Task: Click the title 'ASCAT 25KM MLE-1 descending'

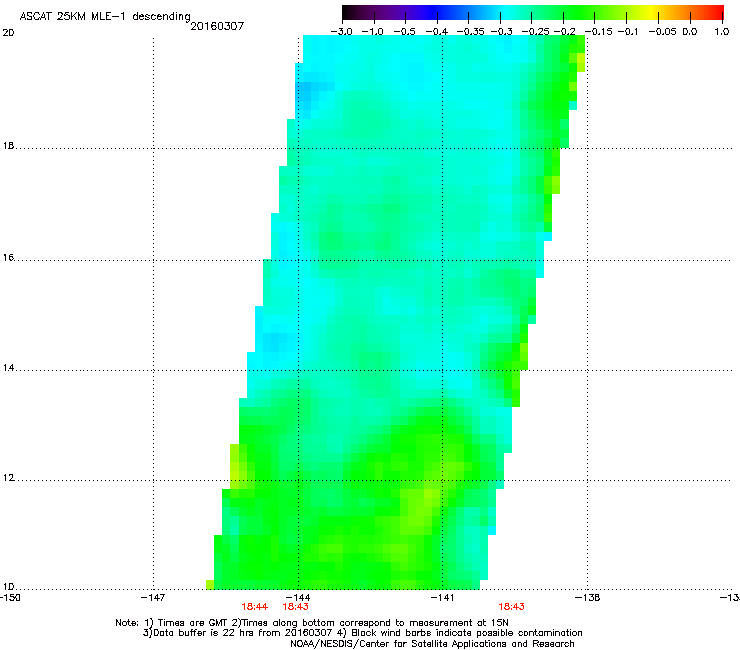Action: click(105, 17)
